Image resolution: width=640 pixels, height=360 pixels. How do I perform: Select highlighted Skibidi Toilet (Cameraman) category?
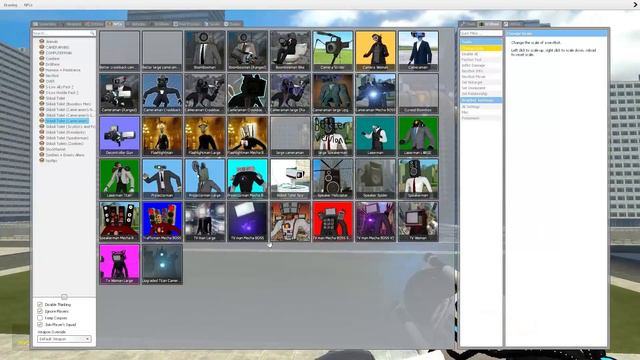[67, 121]
